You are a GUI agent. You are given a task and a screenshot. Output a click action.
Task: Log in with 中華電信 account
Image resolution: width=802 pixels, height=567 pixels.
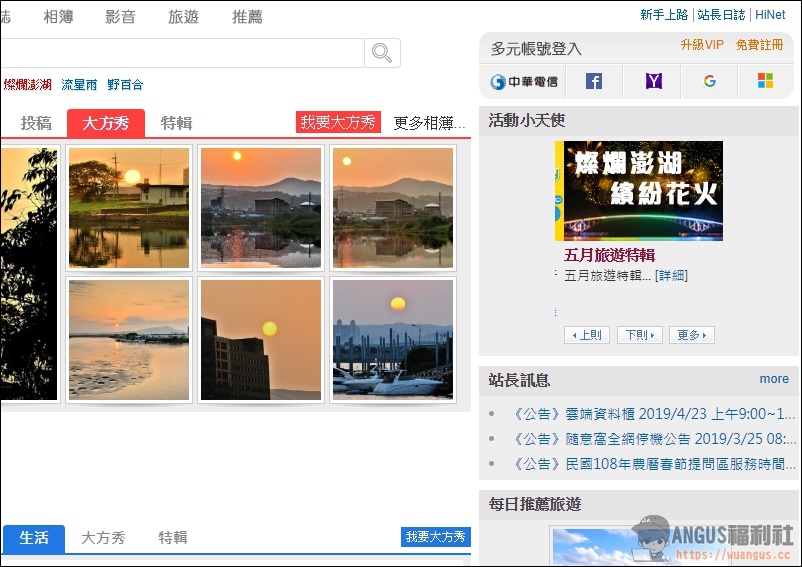pos(524,81)
